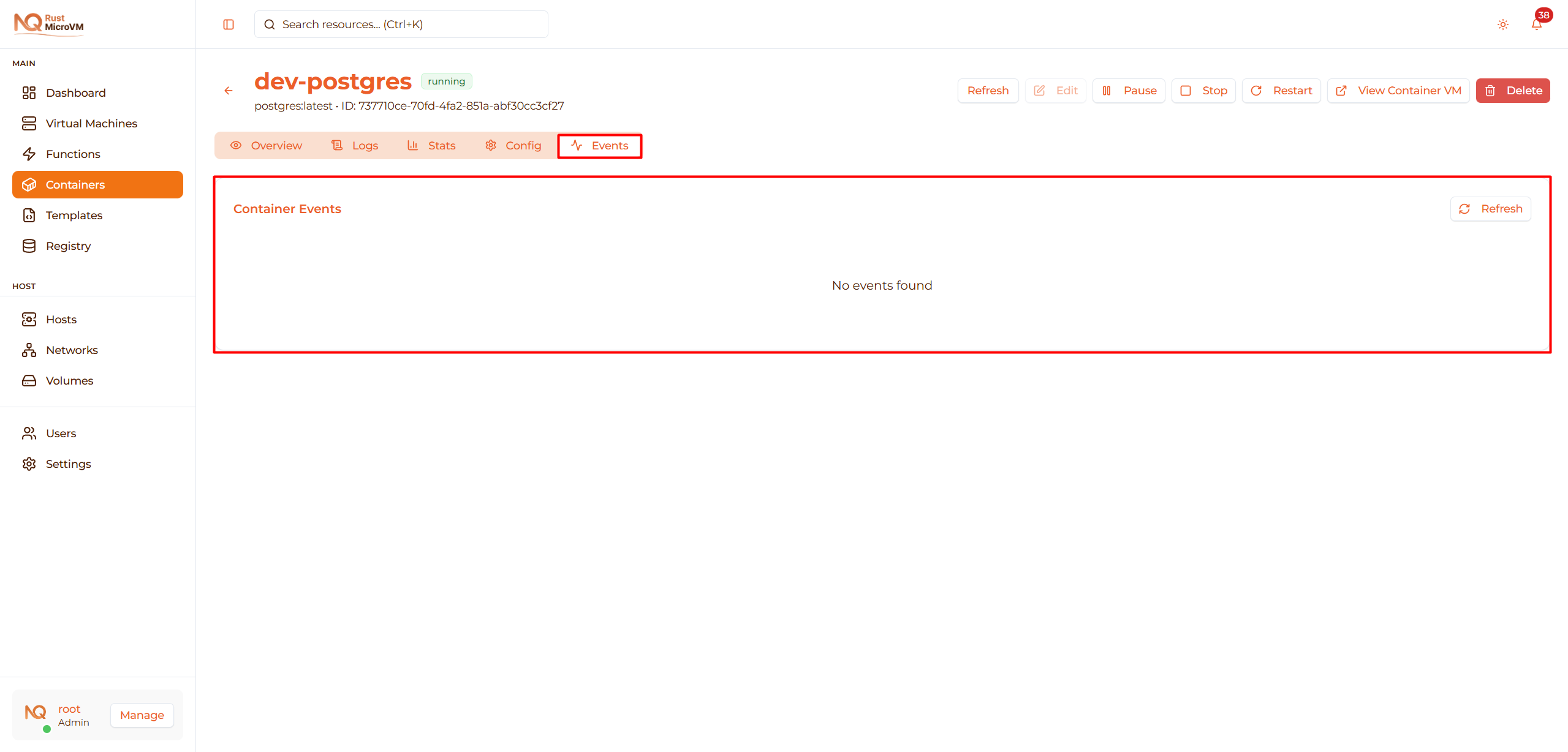1568x752 pixels.
Task: Switch the color theme using the sun icon
Action: tap(1502, 24)
